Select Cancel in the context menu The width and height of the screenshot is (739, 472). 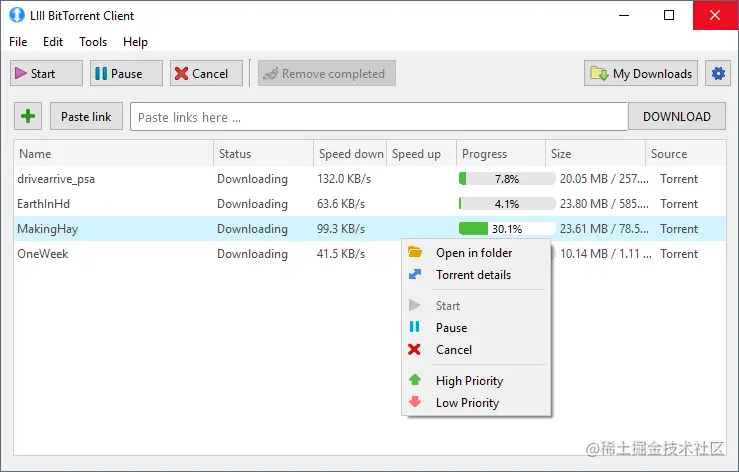coord(476,350)
